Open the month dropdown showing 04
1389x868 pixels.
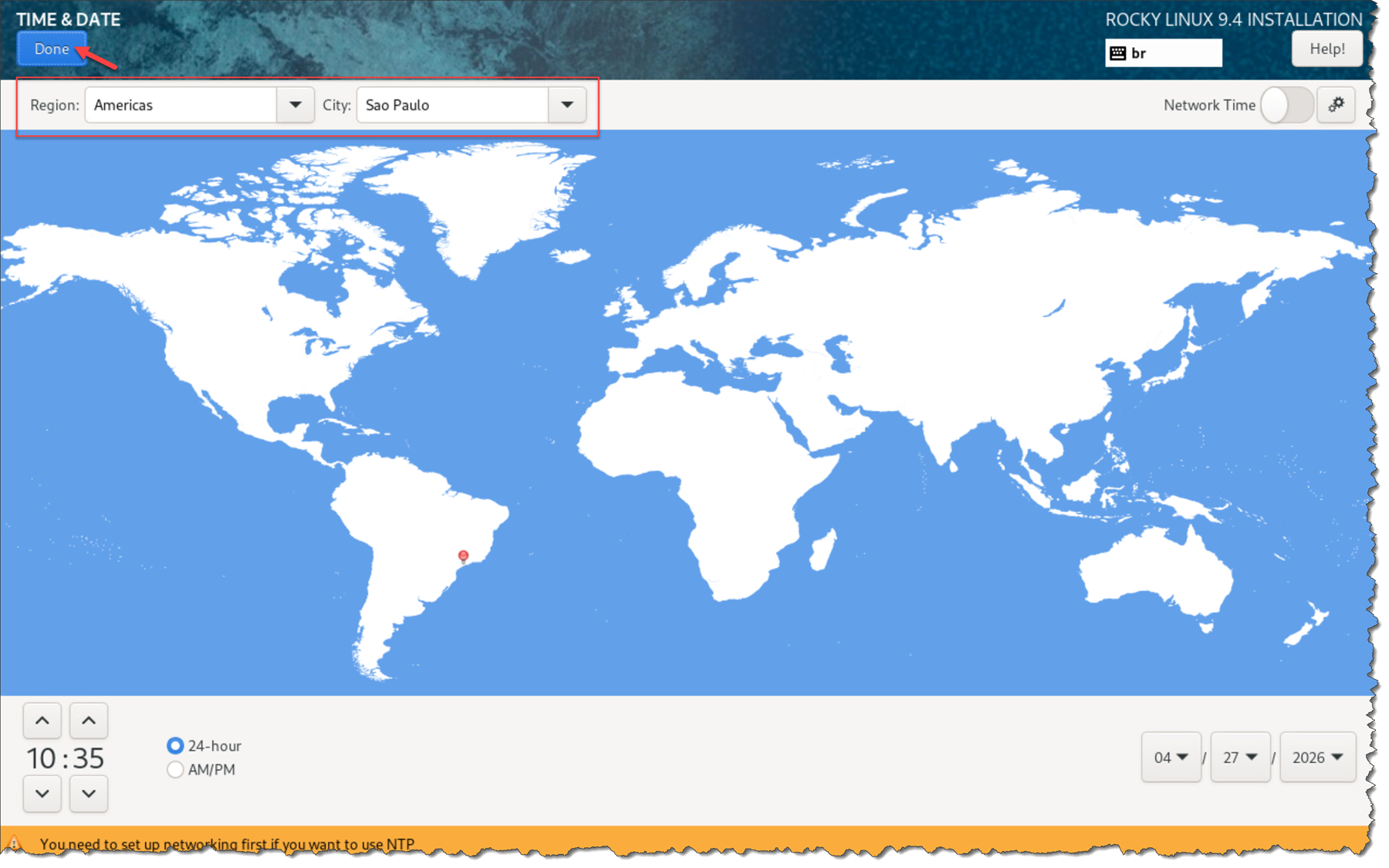coord(1171,758)
